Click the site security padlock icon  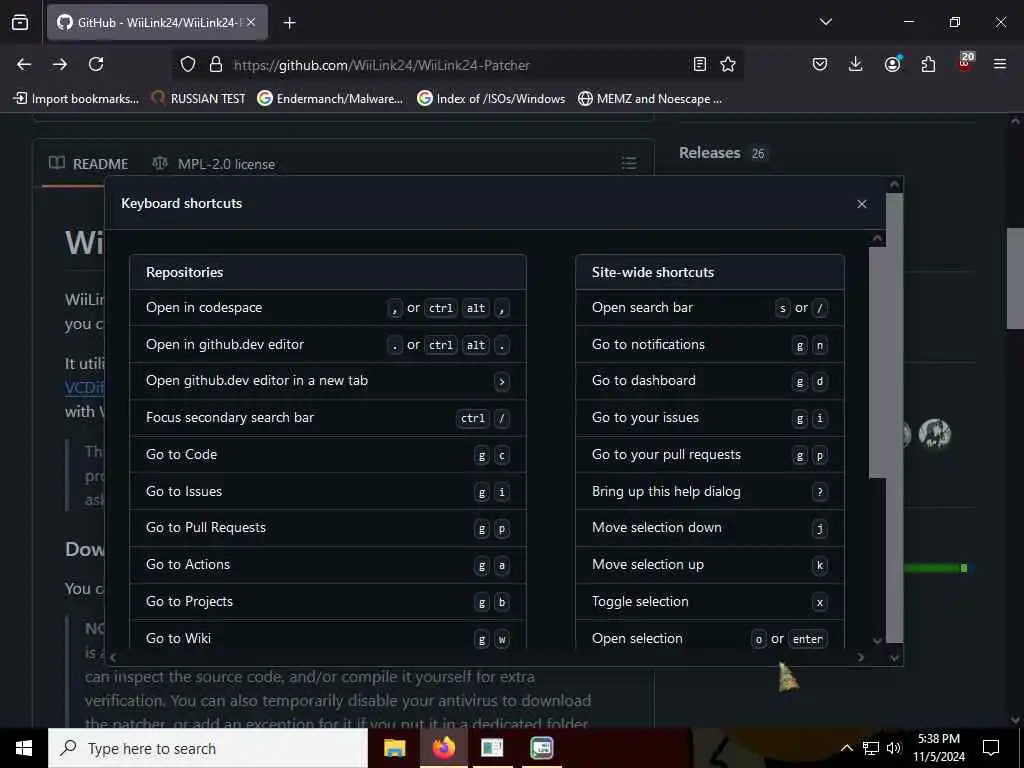216,64
